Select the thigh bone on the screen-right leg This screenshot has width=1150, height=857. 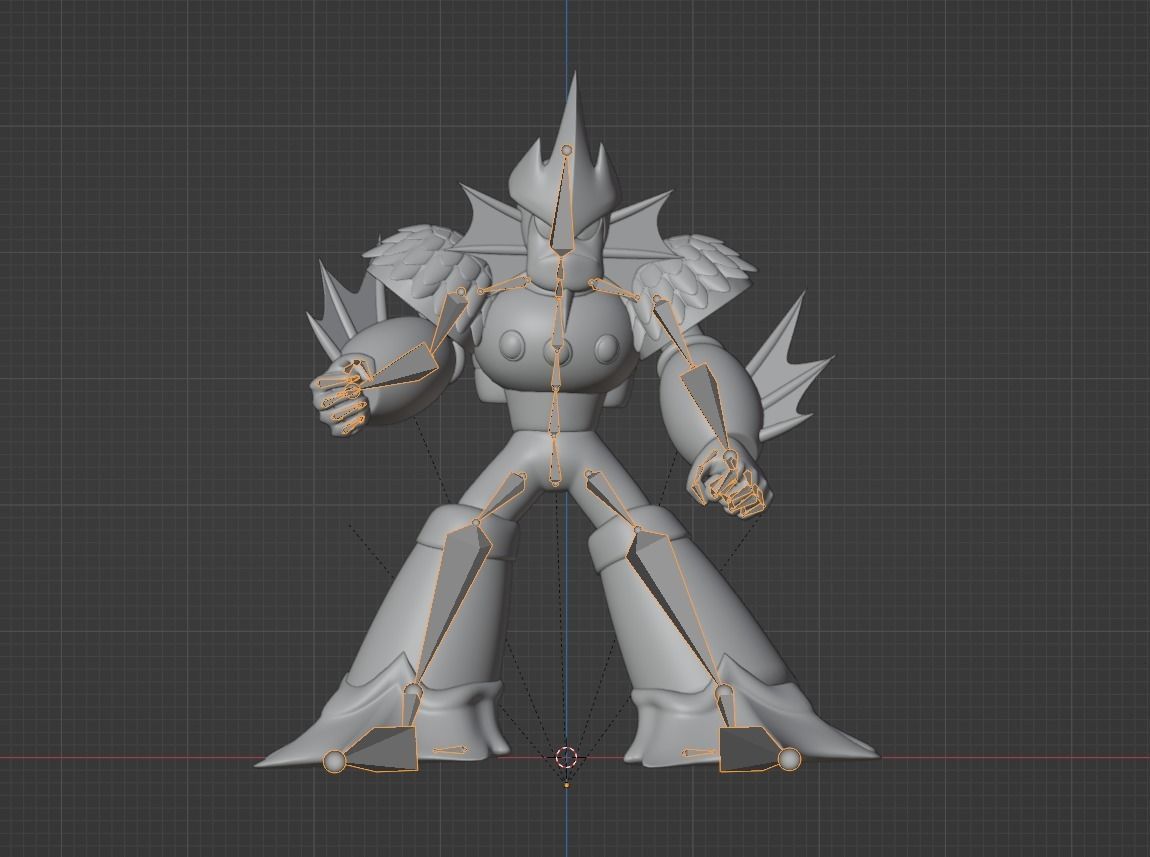611,499
